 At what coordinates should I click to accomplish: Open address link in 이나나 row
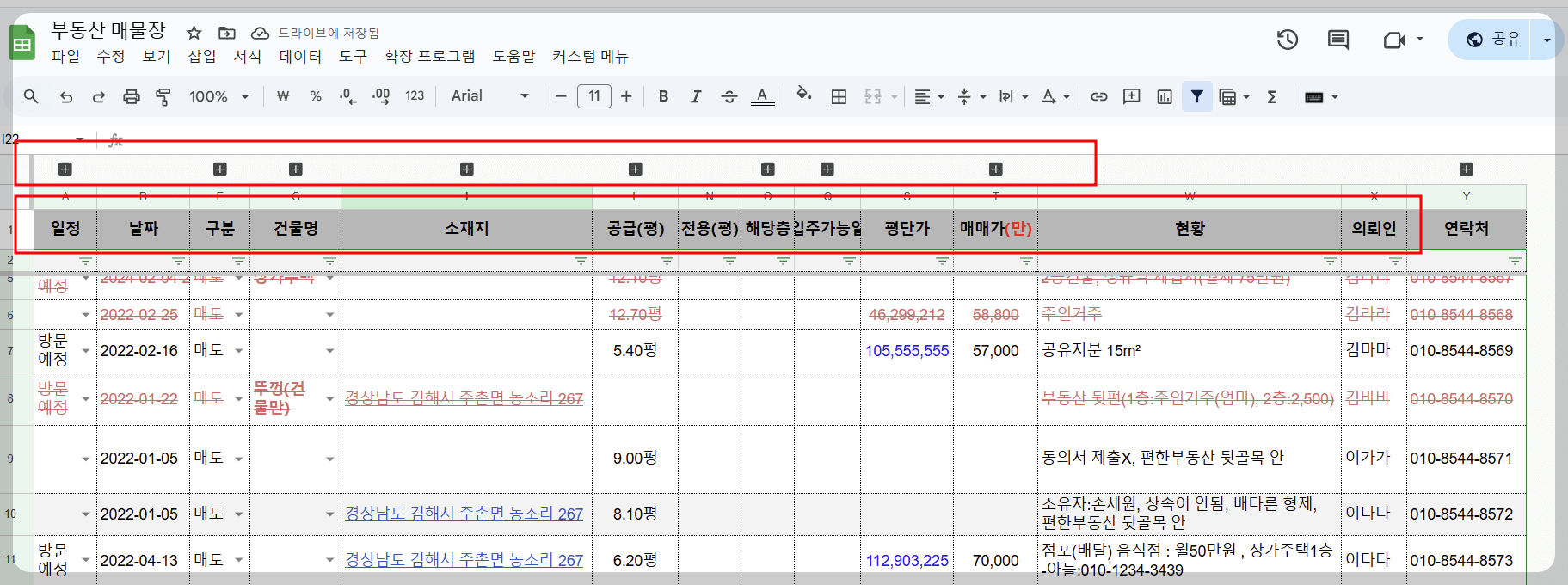pos(464,514)
